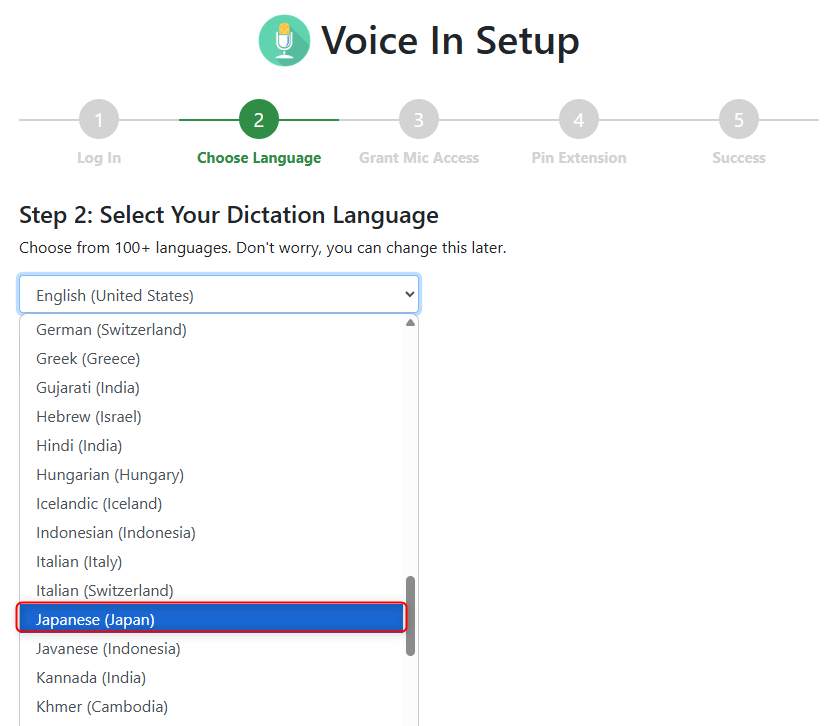
Task: Select Kannada (India) from the dropdown
Action: [212, 678]
